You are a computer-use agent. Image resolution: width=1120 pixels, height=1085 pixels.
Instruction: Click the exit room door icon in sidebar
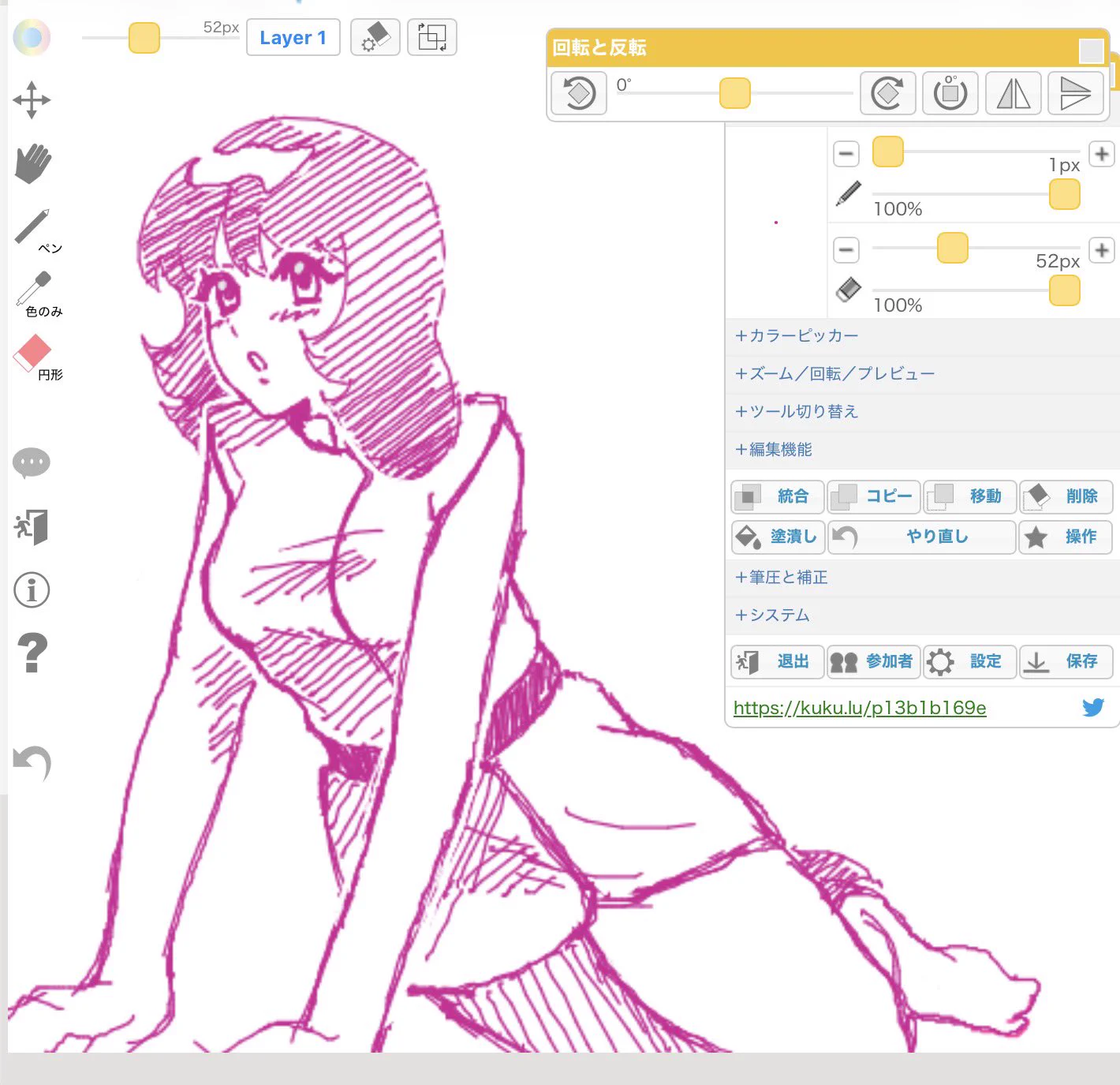[x=32, y=526]
